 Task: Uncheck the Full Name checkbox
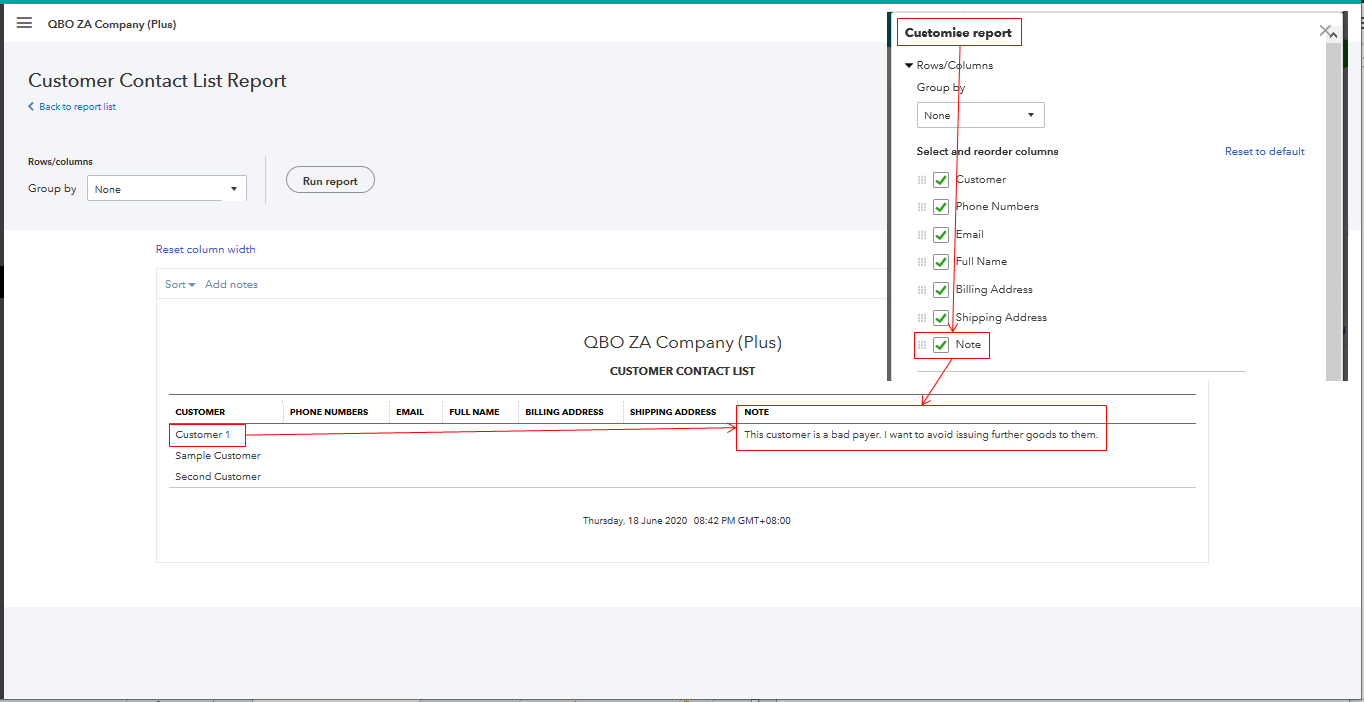point(940,261)
